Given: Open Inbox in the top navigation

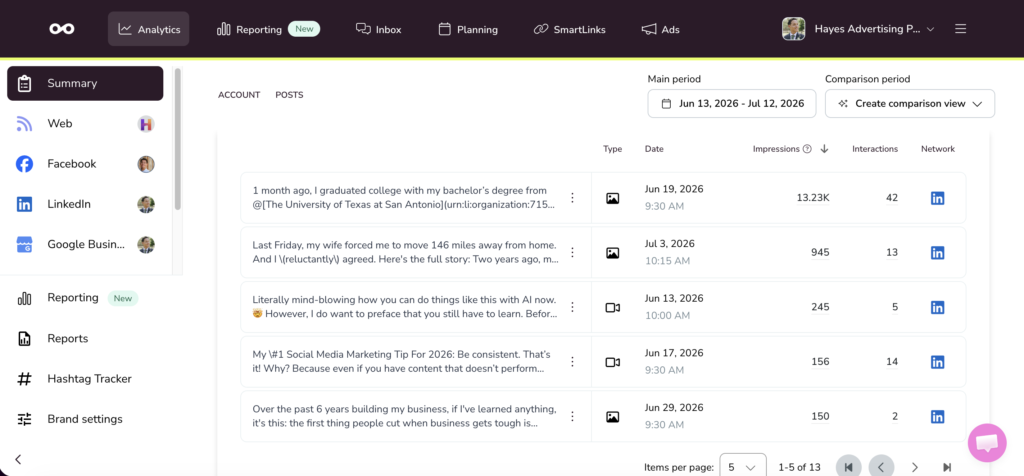Looking at the screenshot, I should (378, 29).
